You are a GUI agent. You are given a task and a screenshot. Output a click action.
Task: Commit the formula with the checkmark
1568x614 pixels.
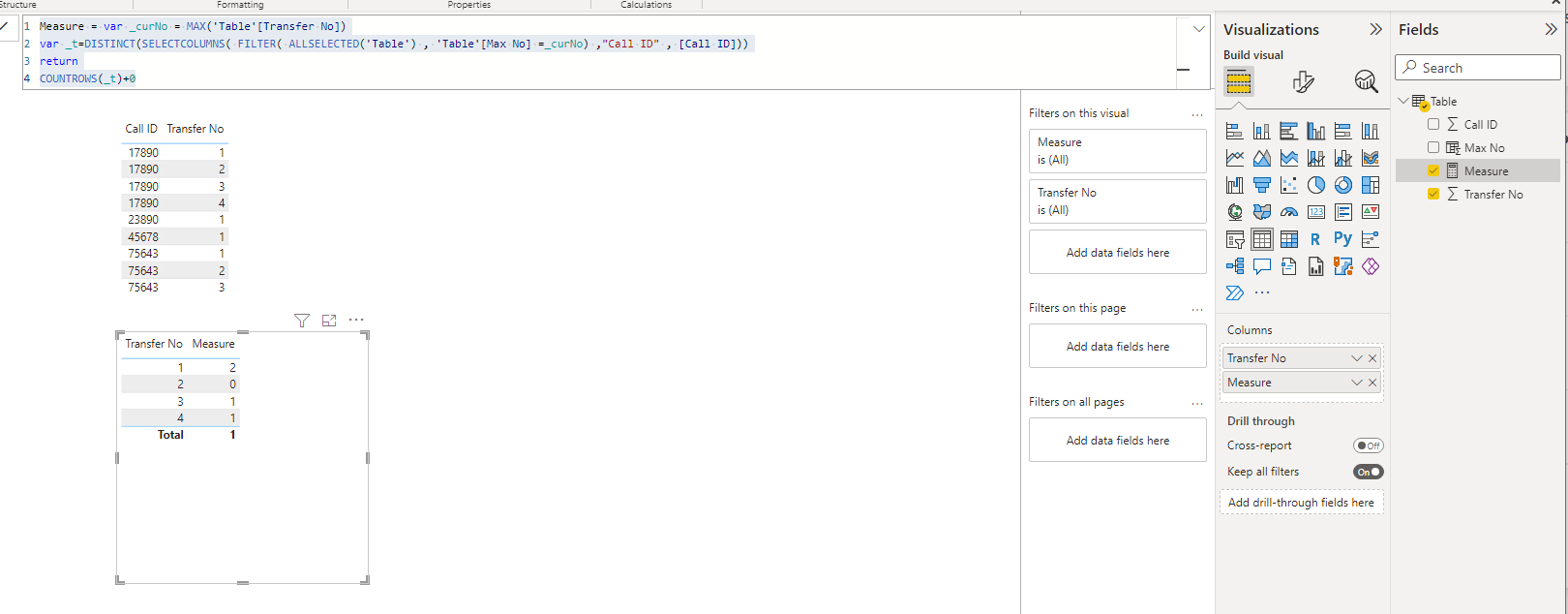5,27
